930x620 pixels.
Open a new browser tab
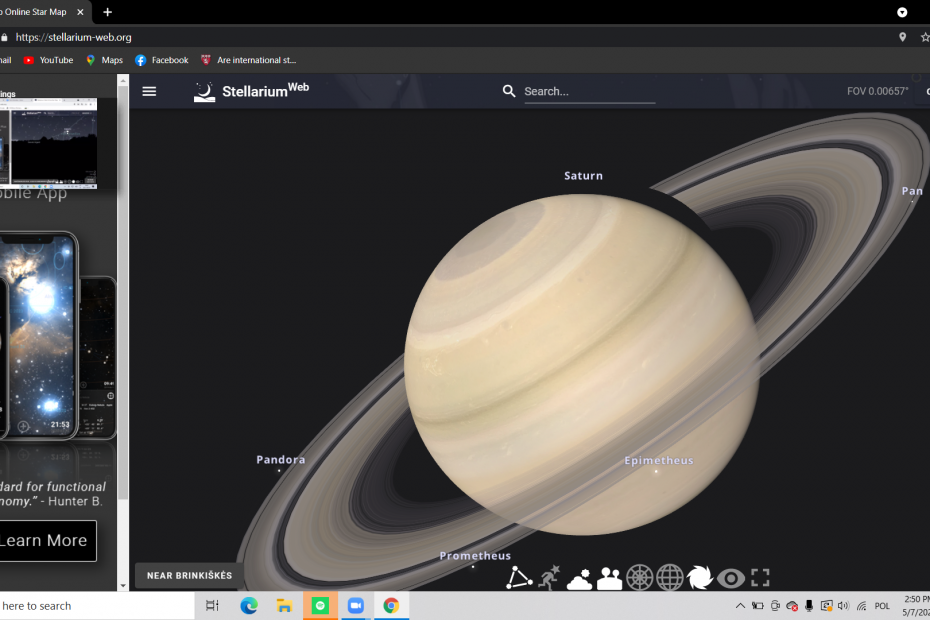click(108, 12)
